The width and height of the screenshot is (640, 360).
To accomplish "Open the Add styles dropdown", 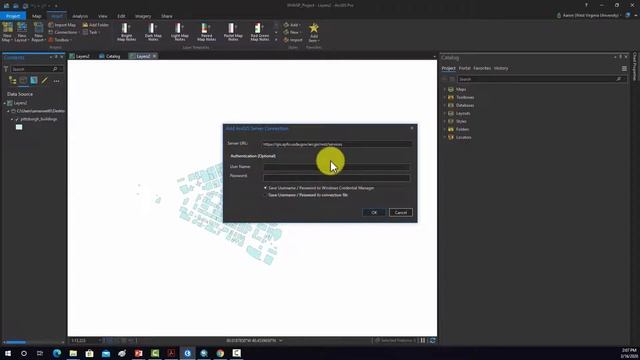I will pyautogui.click(x=292, y=25).
